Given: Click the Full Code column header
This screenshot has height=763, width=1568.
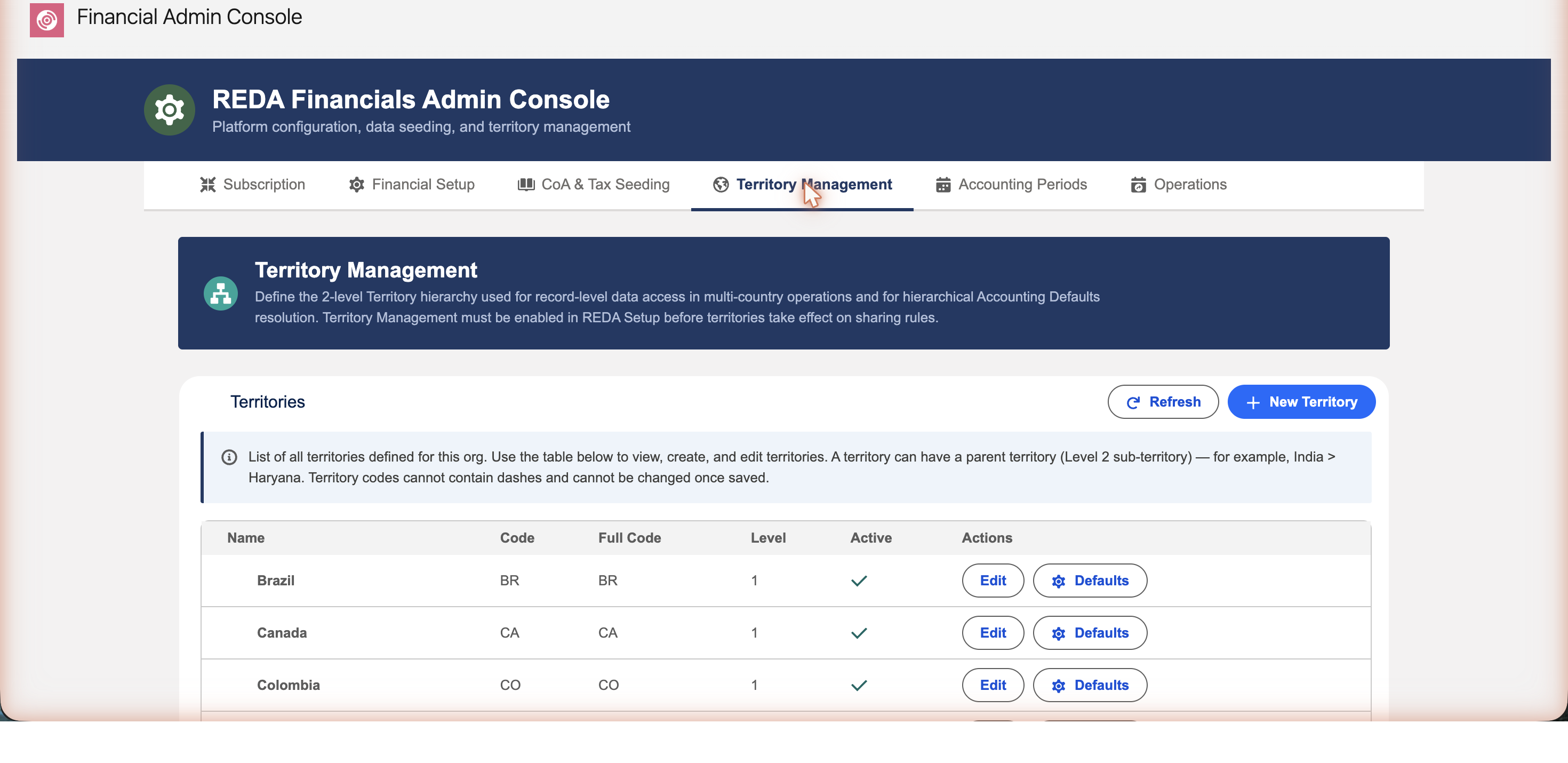Looking at the screenshot, I should (x=629, y=538).
